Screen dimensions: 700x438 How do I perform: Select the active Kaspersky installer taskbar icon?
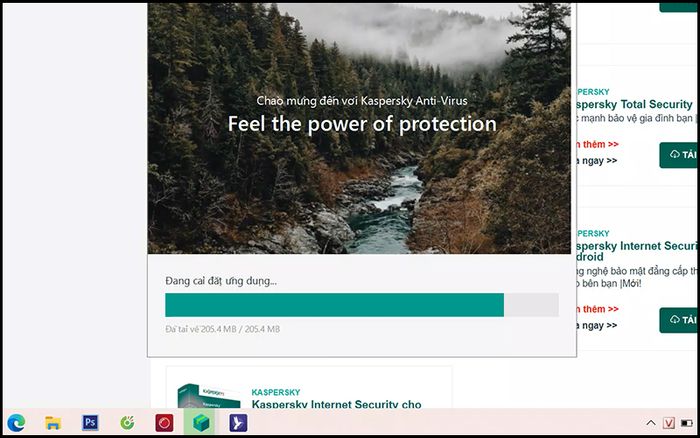201,422
